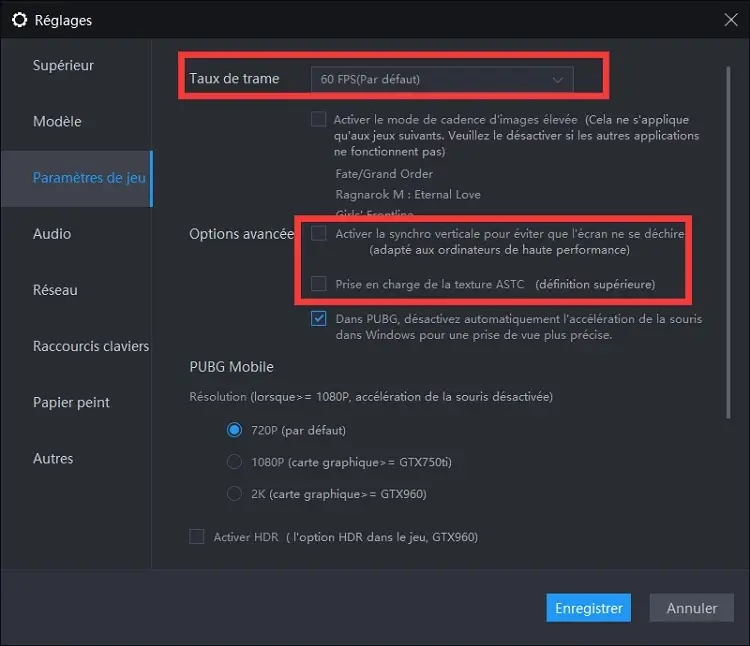This screenshot has height=646, width=750.
Task: Open the Réseau settings tab
Action: [55, 290]
